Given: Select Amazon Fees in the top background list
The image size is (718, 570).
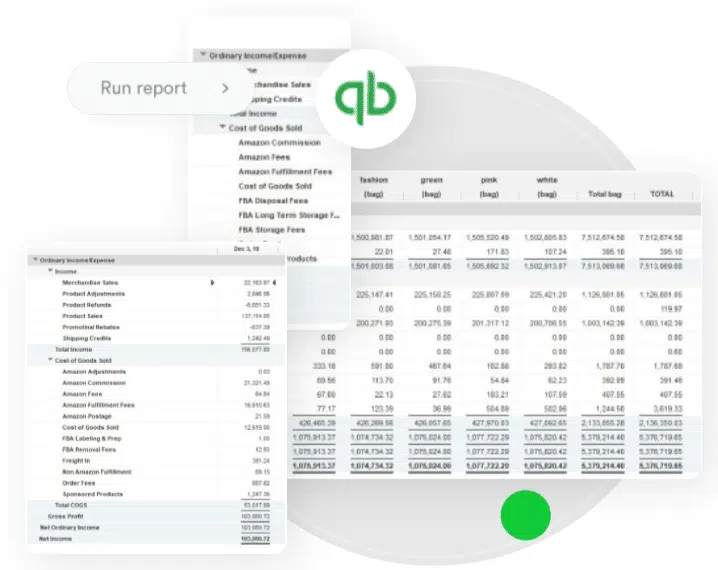Looking at the screenshot, I should click(x=264, y=157).
